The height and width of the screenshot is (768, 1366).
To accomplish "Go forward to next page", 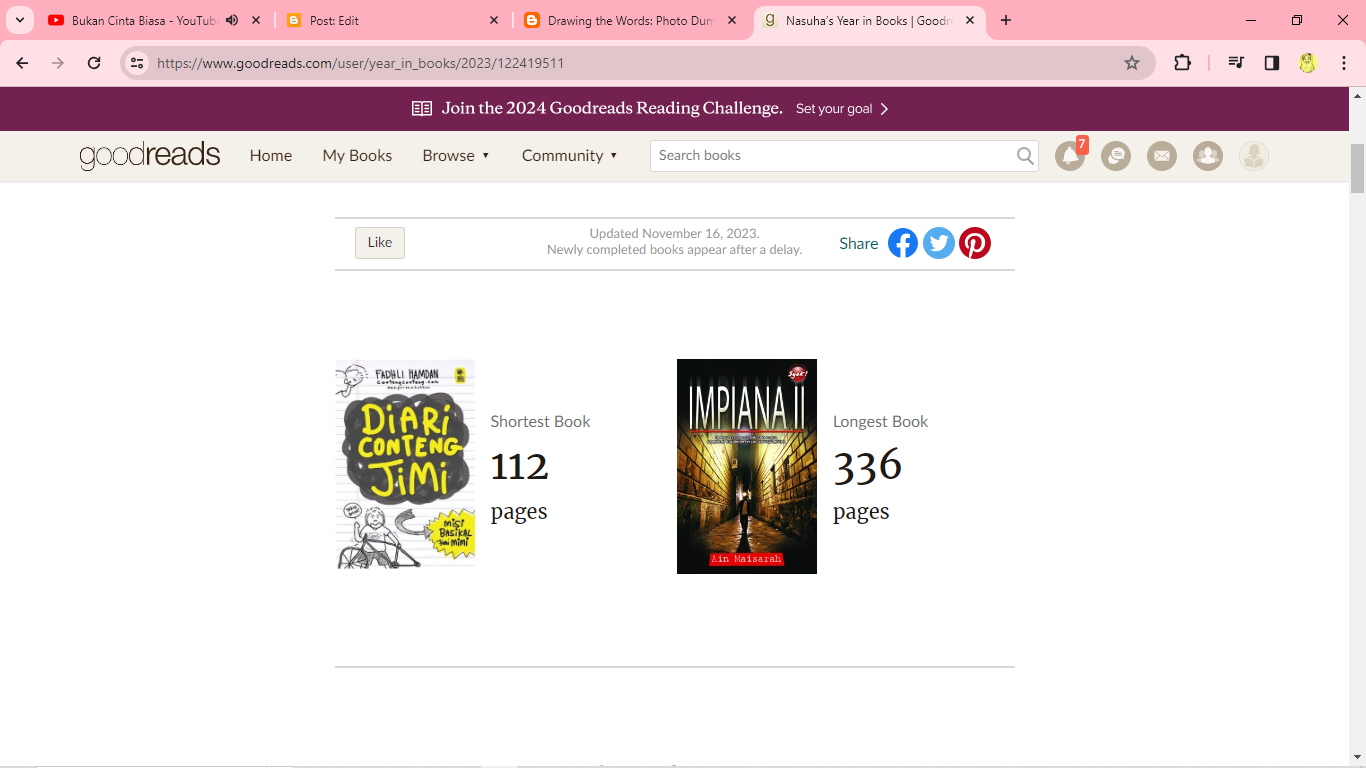I will point(58,63).
